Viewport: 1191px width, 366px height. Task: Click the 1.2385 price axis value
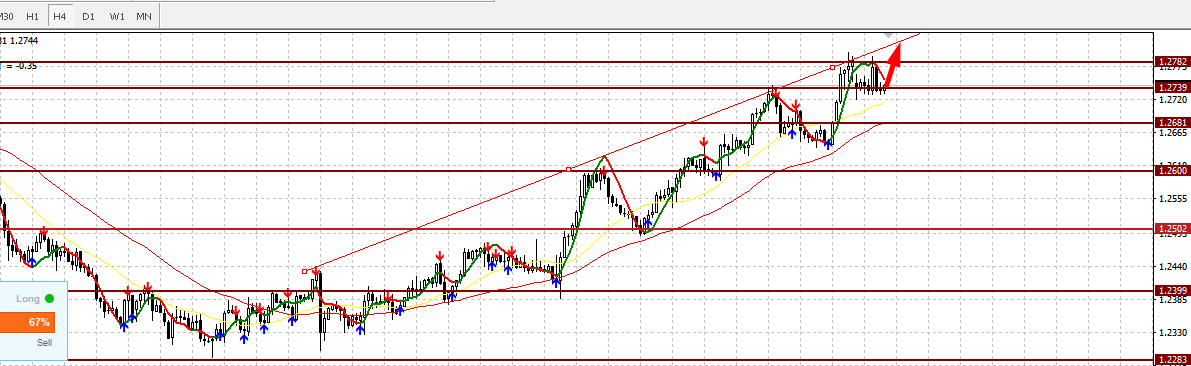click(x=1172, y=300)
